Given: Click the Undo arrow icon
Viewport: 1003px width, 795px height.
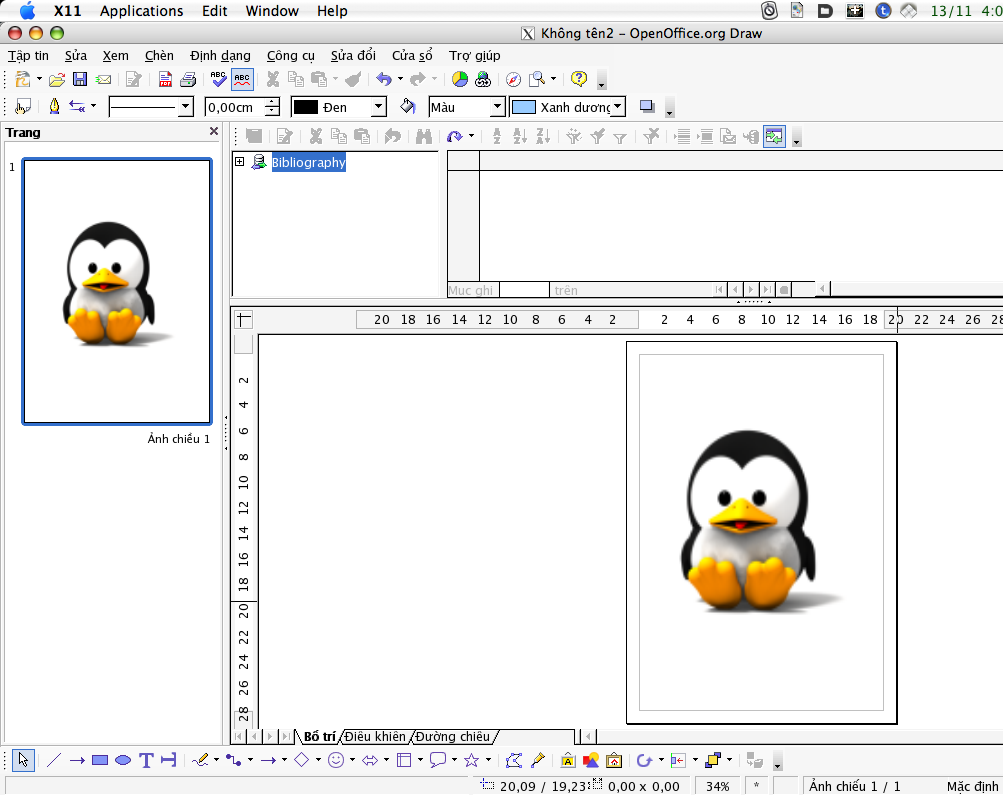Looking at the screenshot, I should coord(384,79).
